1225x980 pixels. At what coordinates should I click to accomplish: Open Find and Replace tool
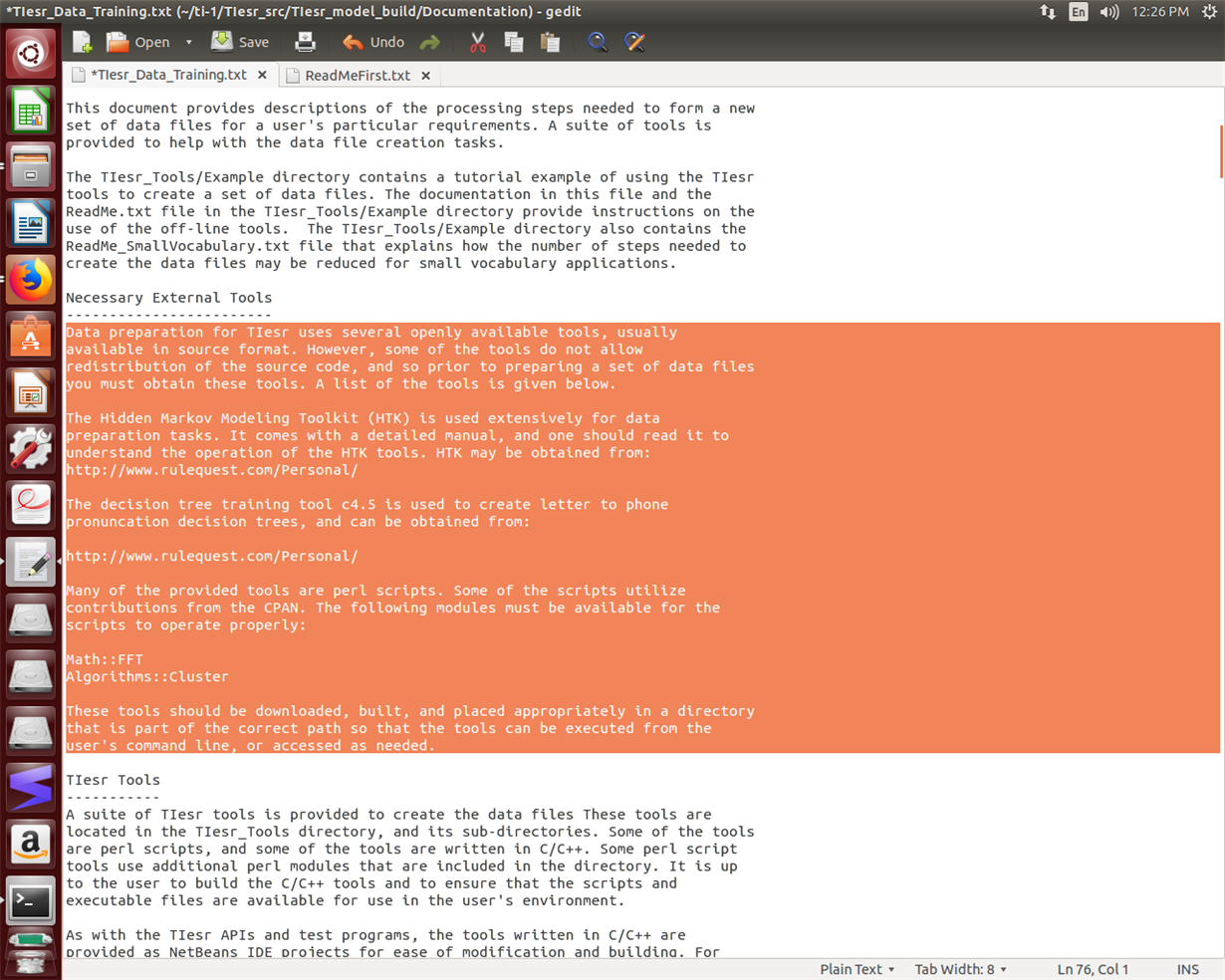click(634, 42)
